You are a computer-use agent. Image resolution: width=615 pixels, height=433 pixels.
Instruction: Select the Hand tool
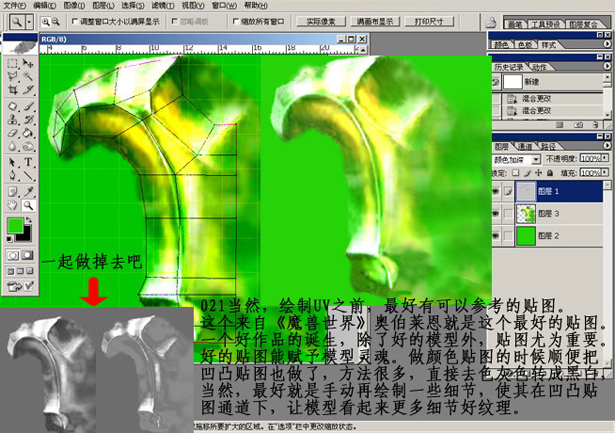[x=13, y=205]
